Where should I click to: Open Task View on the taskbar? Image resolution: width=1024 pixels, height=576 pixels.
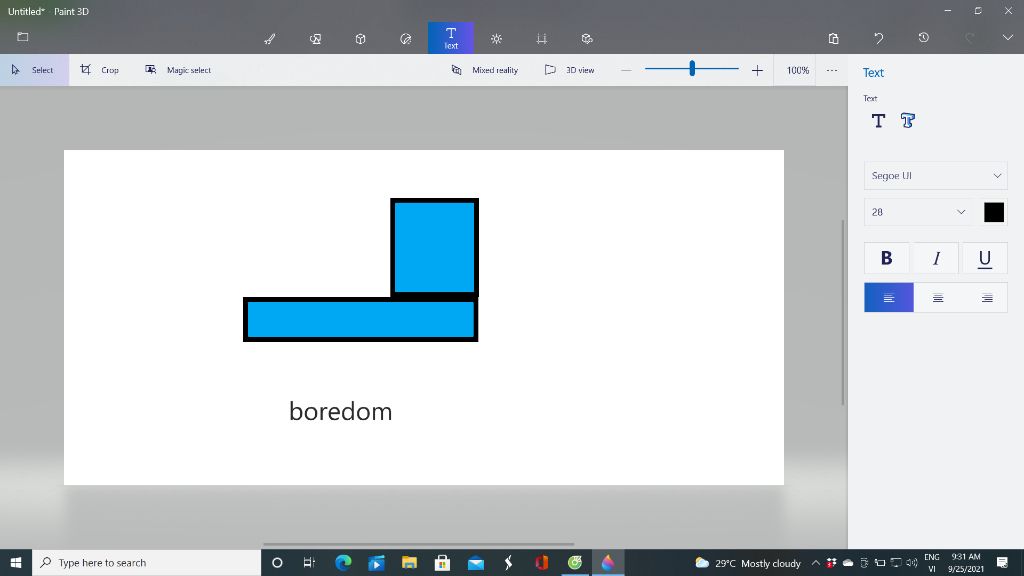click(310, 562)
